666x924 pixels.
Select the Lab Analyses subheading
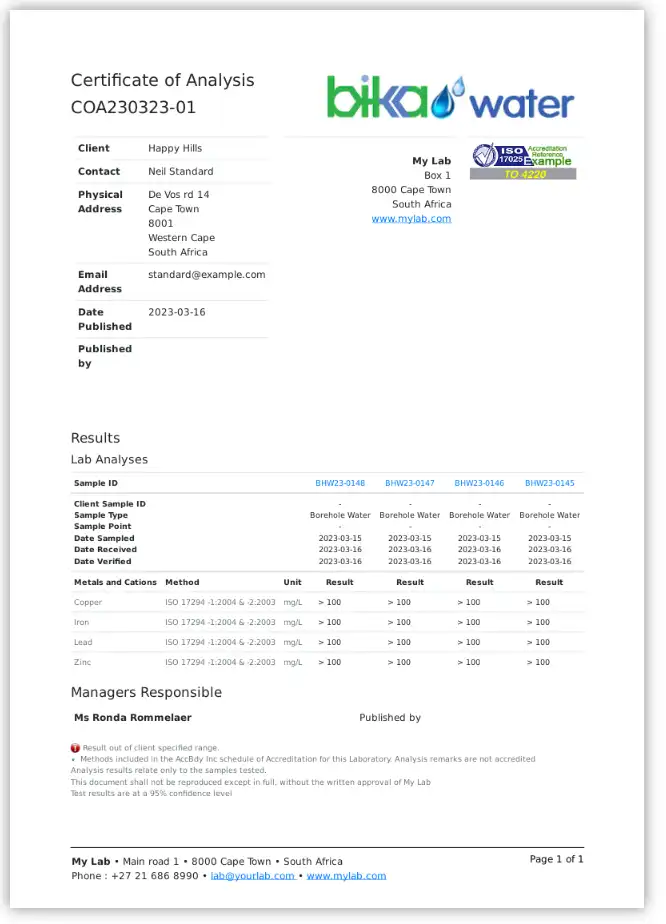(109, 460)
